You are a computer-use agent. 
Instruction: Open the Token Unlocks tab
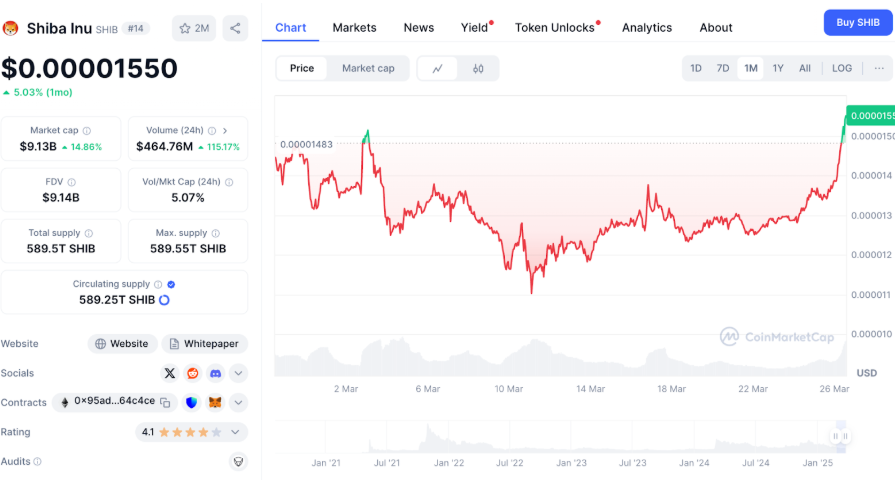click(x=555, y=27)
